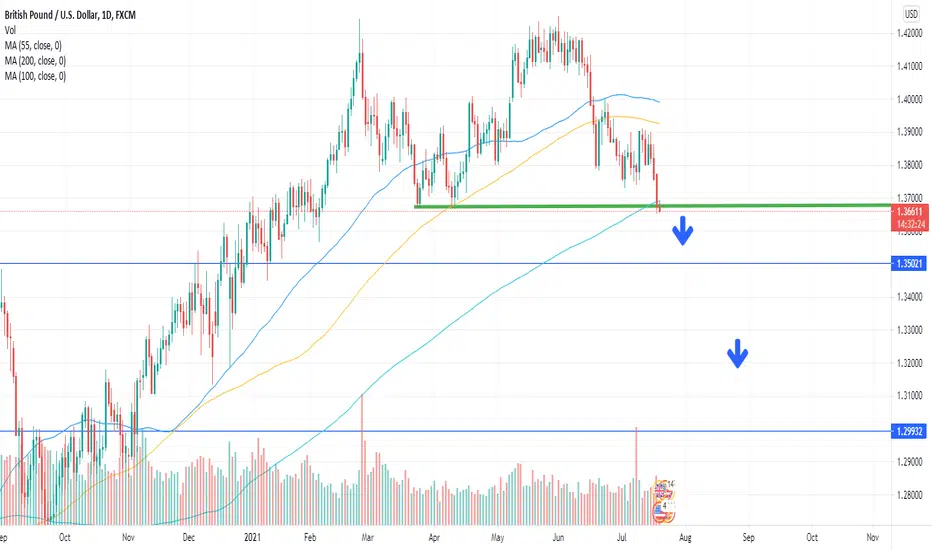Viewport: 932px width, 550px height.
Task: Click the 2021 label on time axis
Action: tap(252, 538)
